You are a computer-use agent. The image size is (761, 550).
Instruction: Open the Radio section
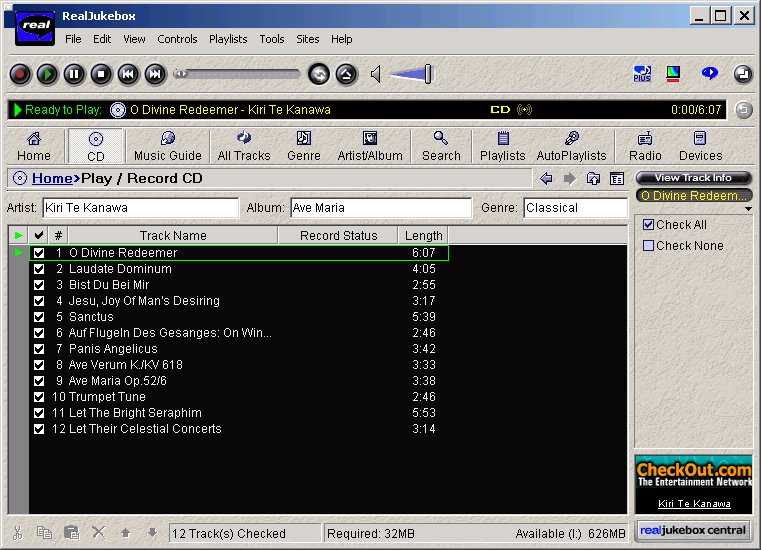[645, 146]
